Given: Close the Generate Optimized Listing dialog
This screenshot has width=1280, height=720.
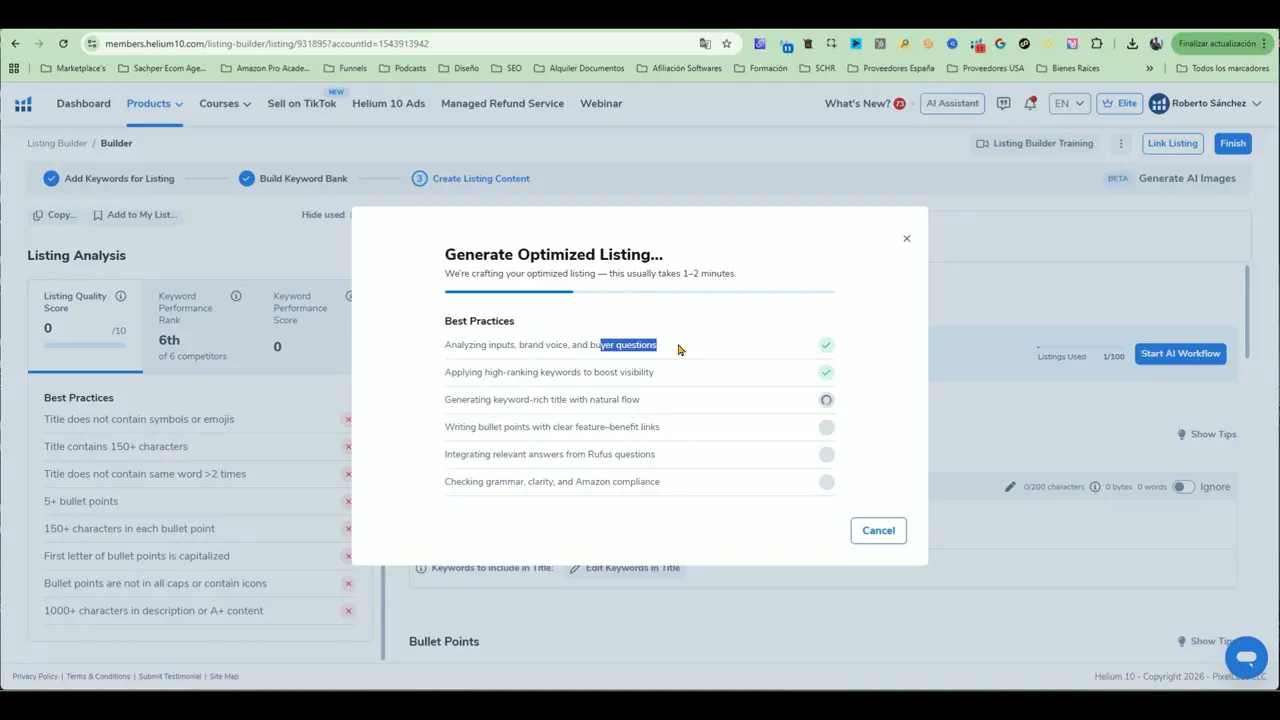Looking at the screenshot, I should pos(907,238).
